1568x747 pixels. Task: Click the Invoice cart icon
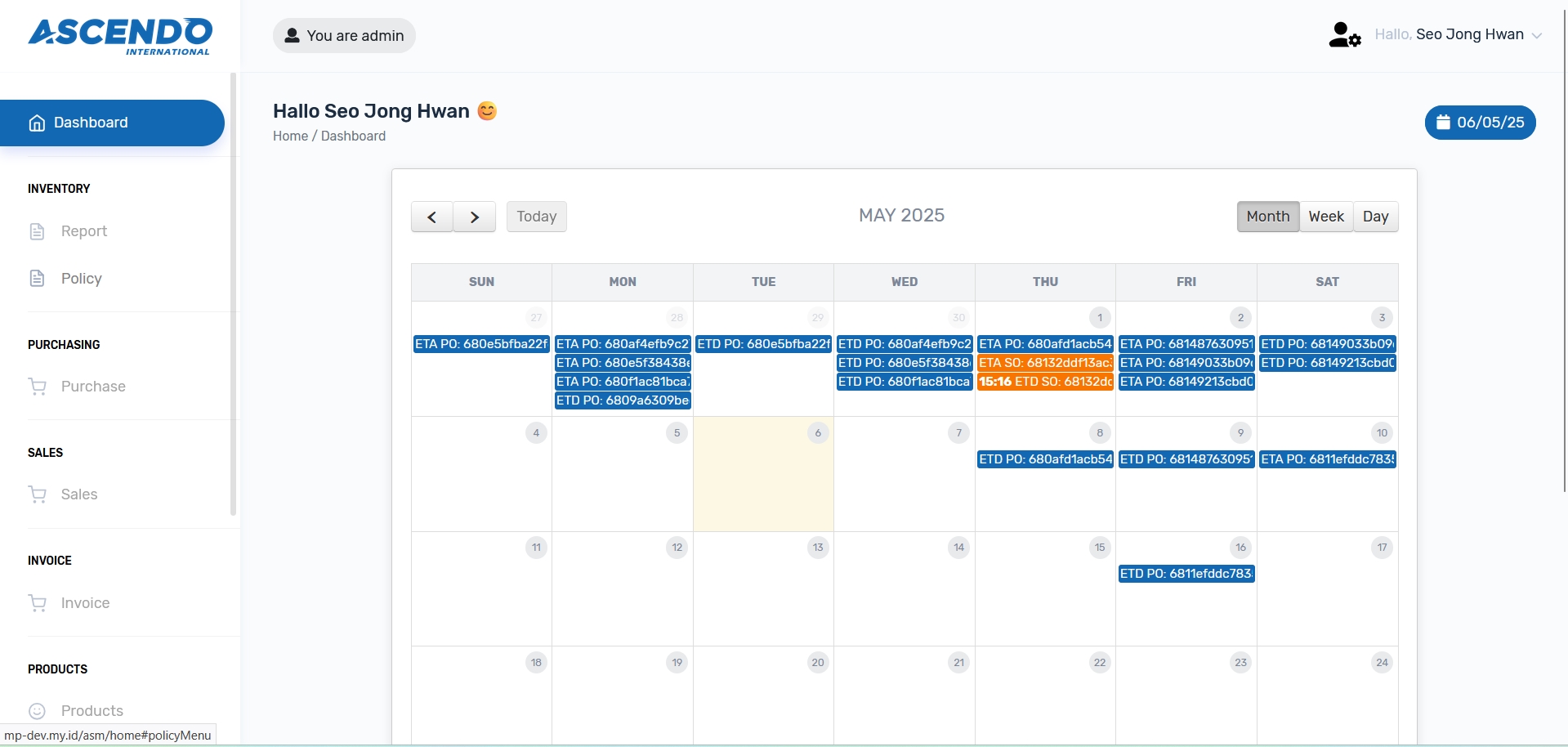pyautogui.click(x=38, y=603)
